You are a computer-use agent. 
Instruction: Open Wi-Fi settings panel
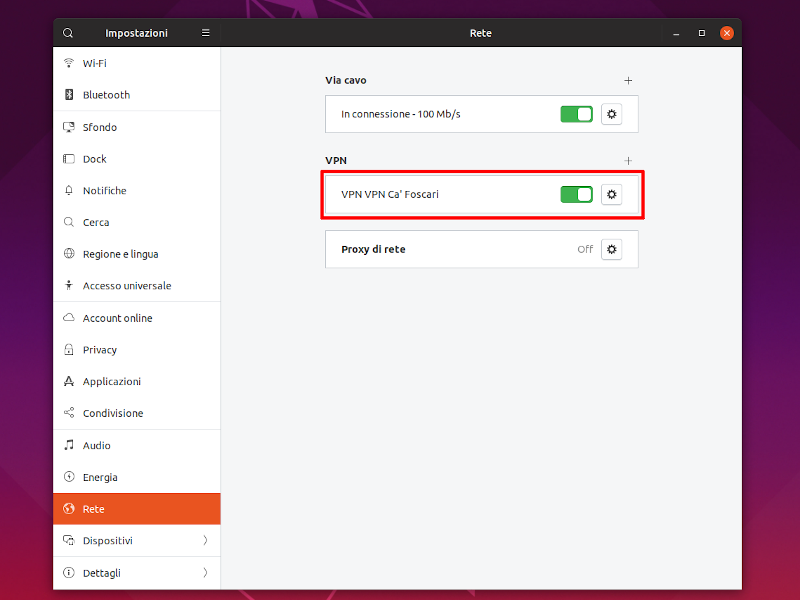pos(137,63)
